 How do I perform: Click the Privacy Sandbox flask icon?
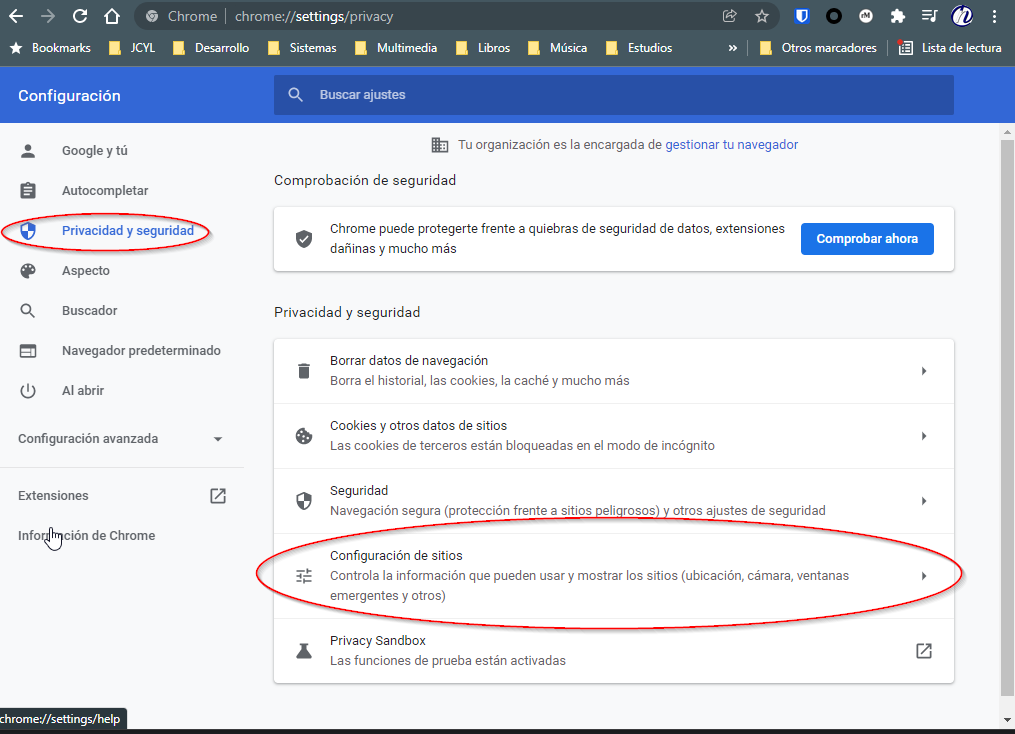click(304, 651)
